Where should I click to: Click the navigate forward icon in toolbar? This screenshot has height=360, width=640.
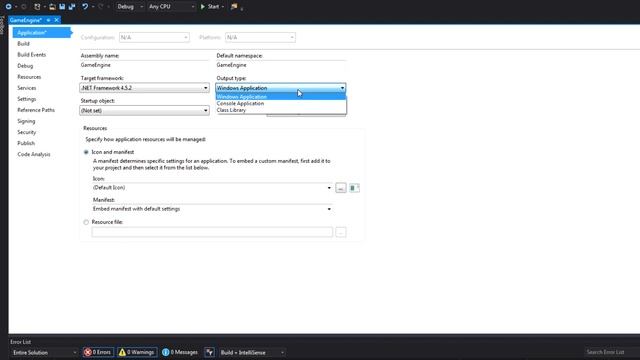23,7
